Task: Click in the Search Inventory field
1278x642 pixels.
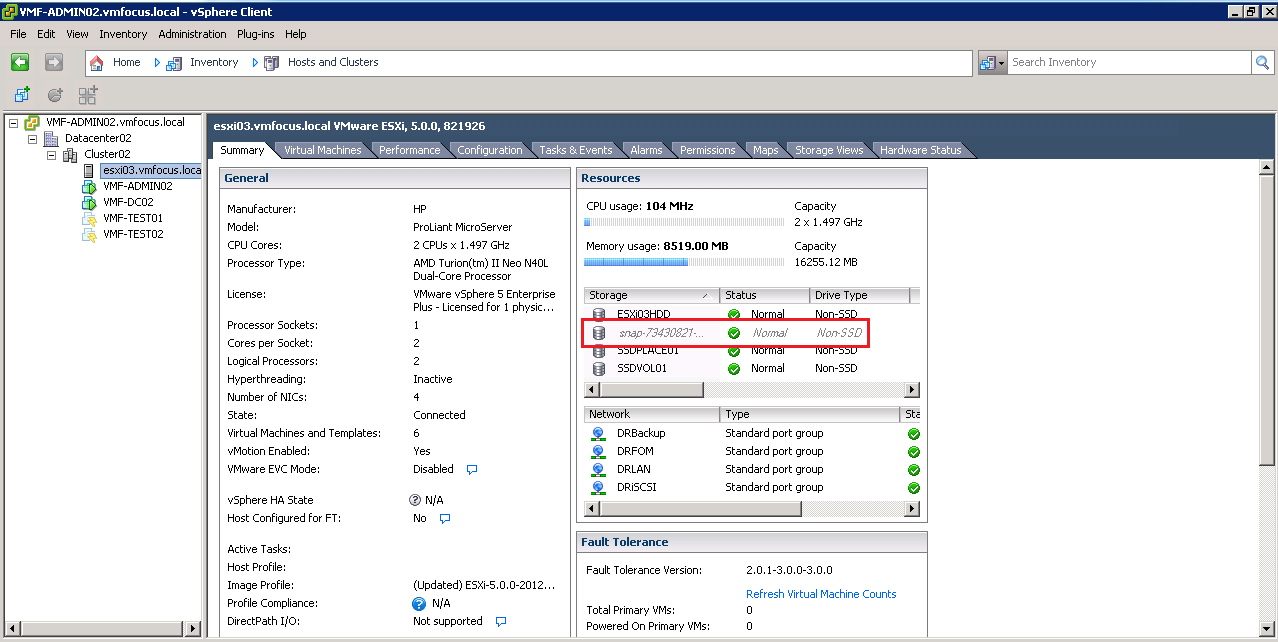Action: [x=1128, y=62]
